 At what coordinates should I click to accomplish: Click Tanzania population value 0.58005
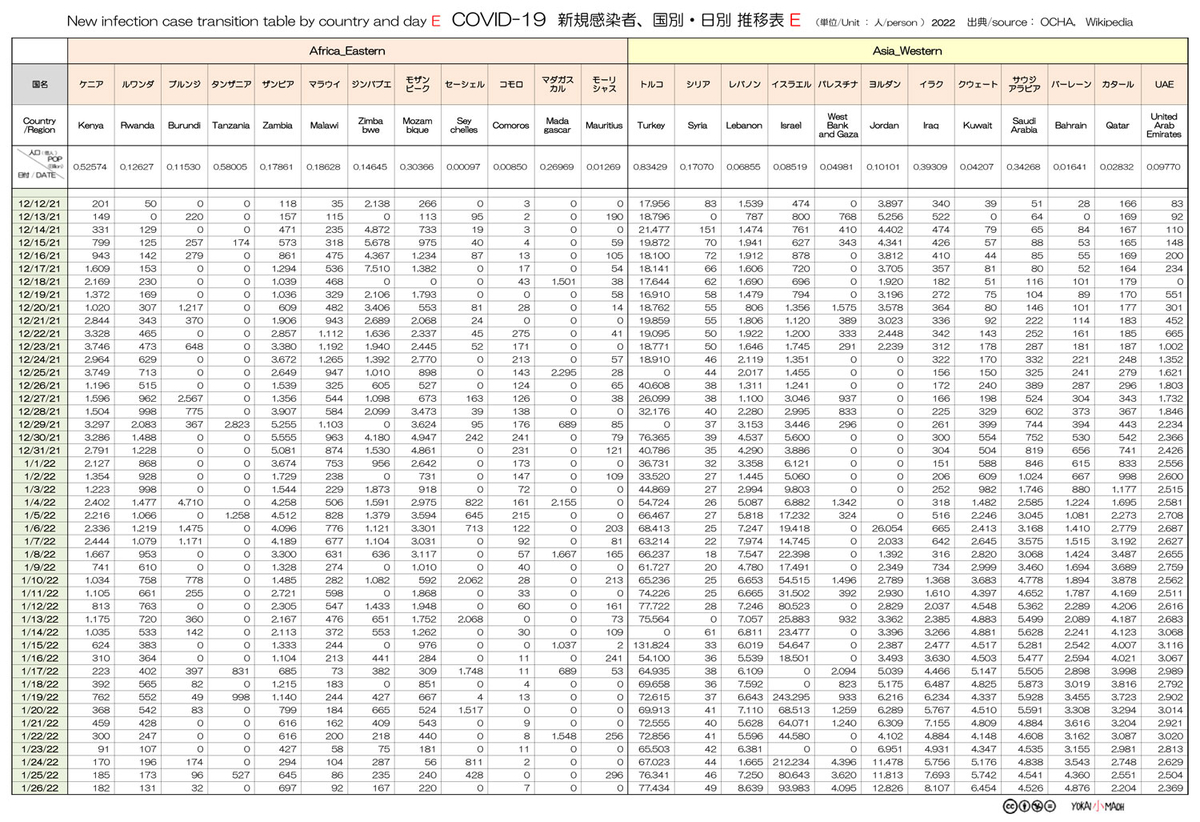pos(230,166)
